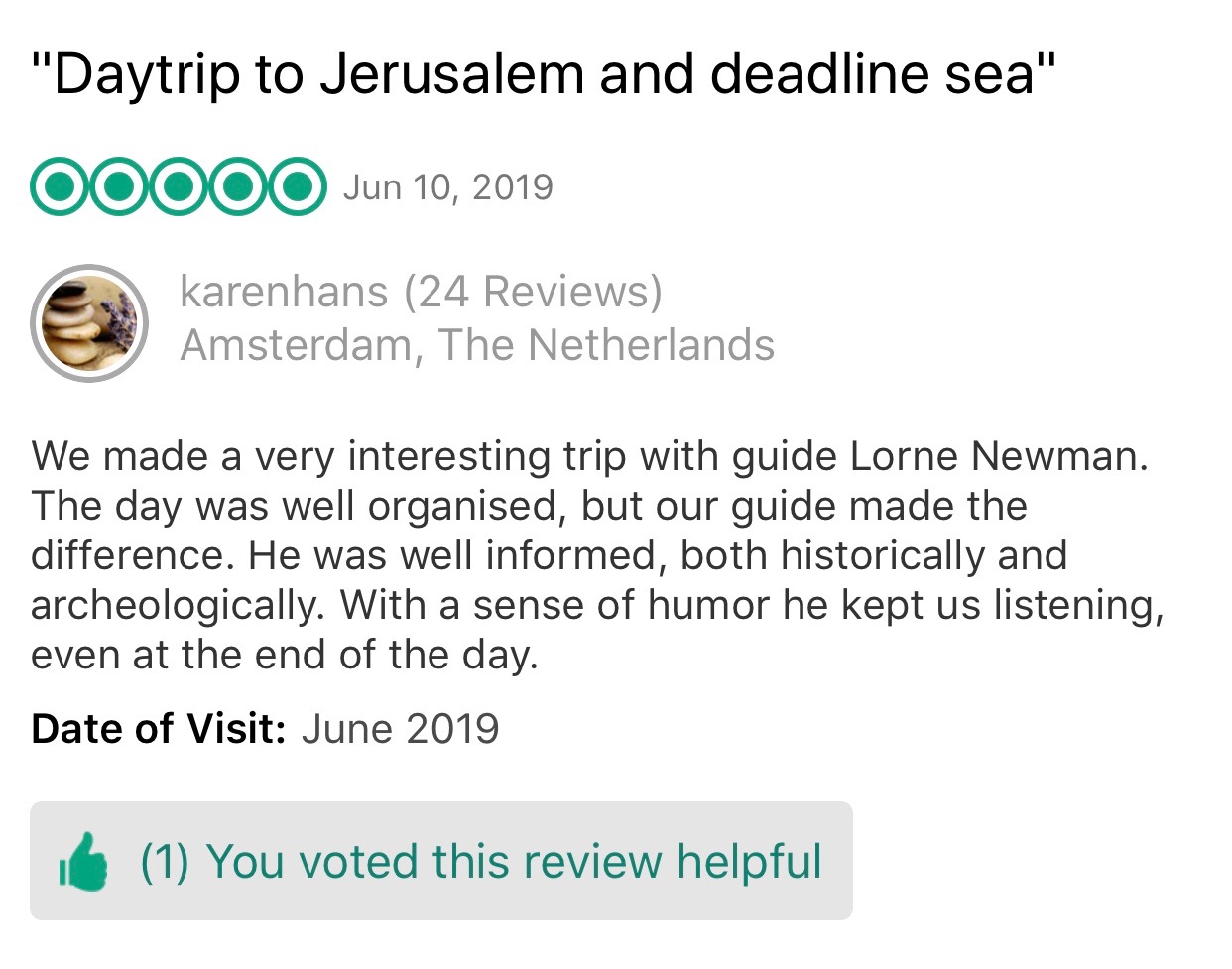Click the karenhans username
Screen dimensions: 1232x969
pos(284,292)
